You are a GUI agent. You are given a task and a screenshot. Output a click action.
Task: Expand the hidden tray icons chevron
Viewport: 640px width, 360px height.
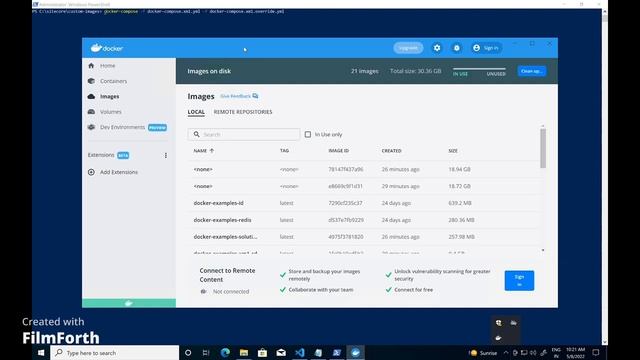[x=506, y=353]
